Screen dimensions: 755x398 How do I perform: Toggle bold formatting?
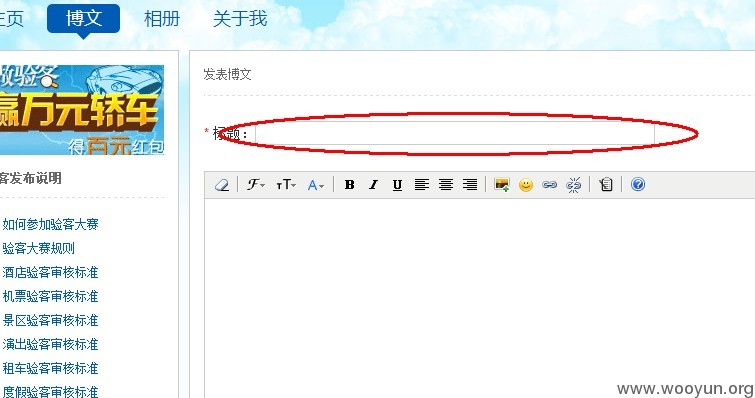[x=350, y=185]
